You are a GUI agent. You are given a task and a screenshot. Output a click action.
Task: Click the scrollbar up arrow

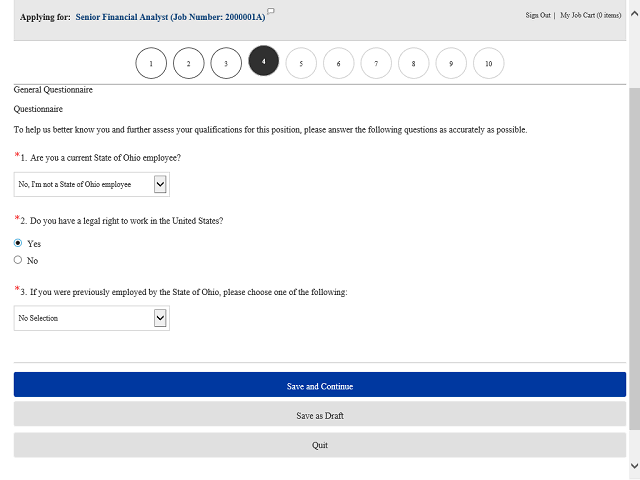634,13
